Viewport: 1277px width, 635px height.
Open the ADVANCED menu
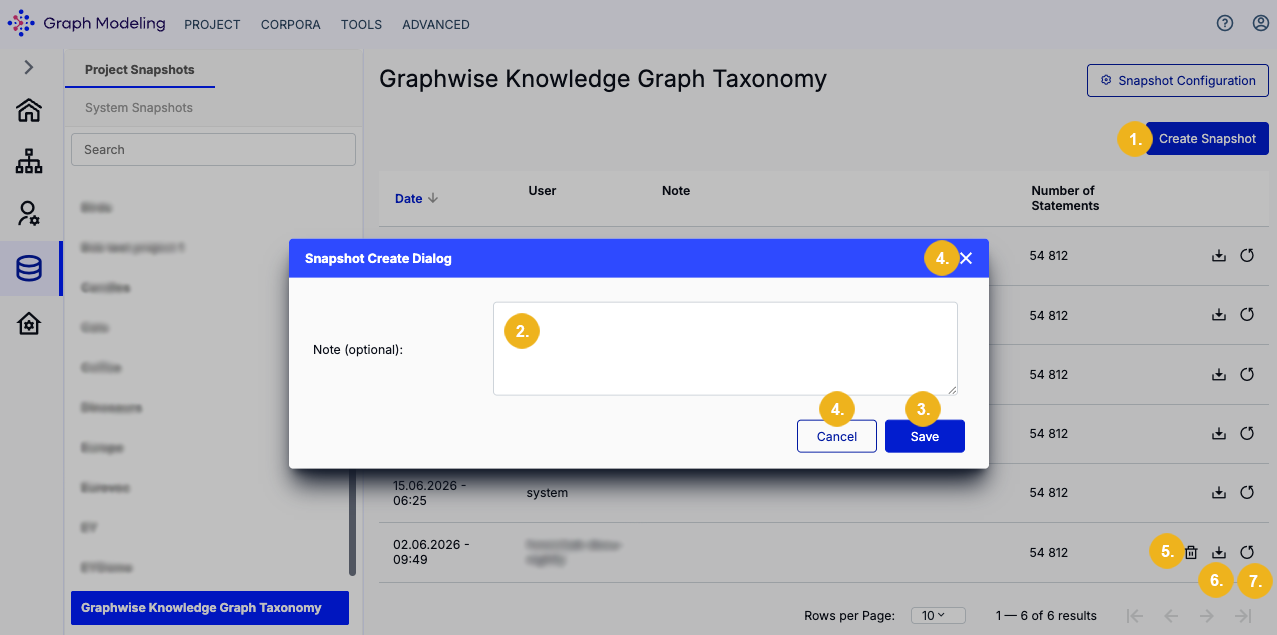(435, 25)
